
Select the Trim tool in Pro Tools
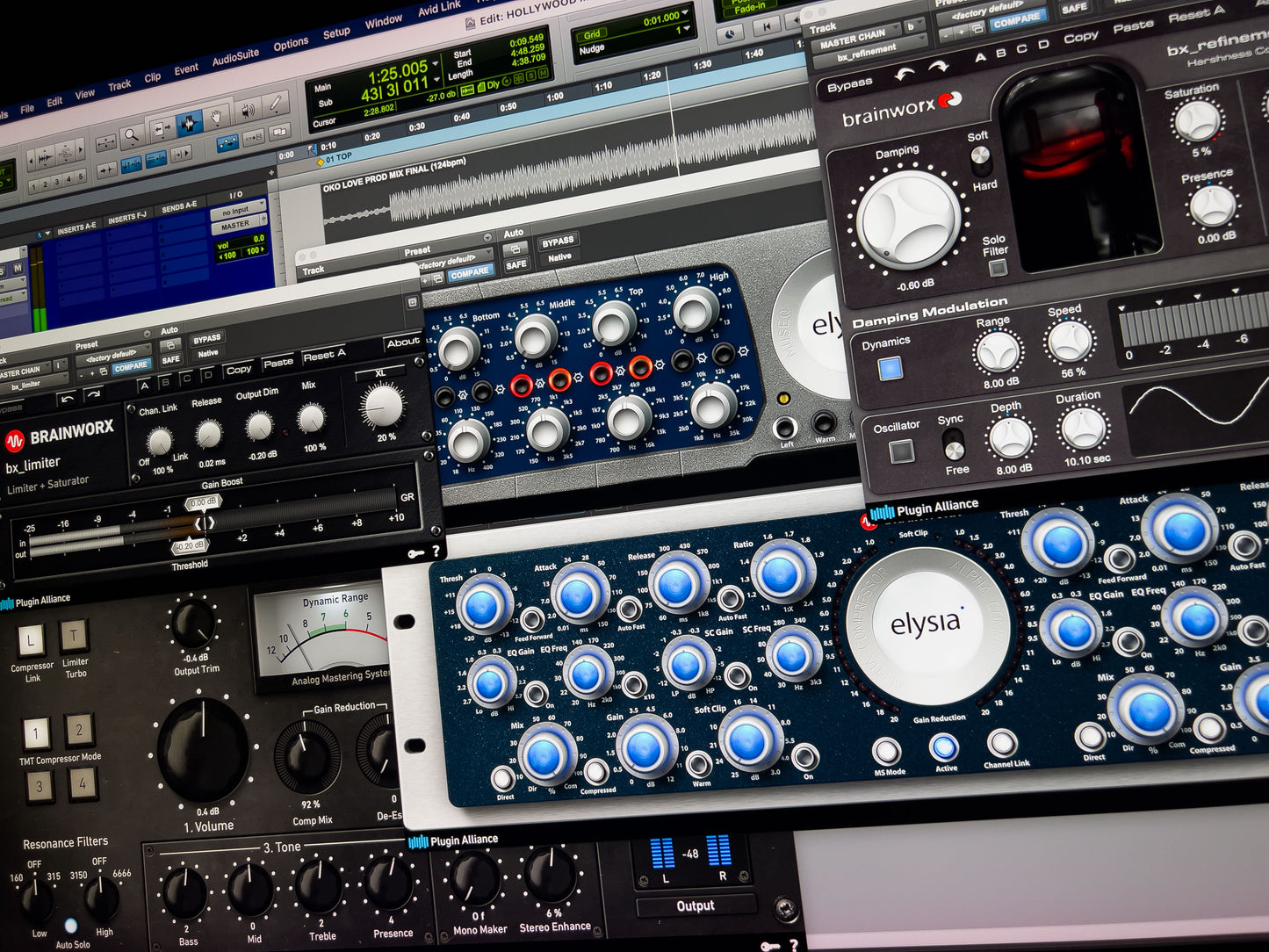pyautogui.click(x=162, y=129)
